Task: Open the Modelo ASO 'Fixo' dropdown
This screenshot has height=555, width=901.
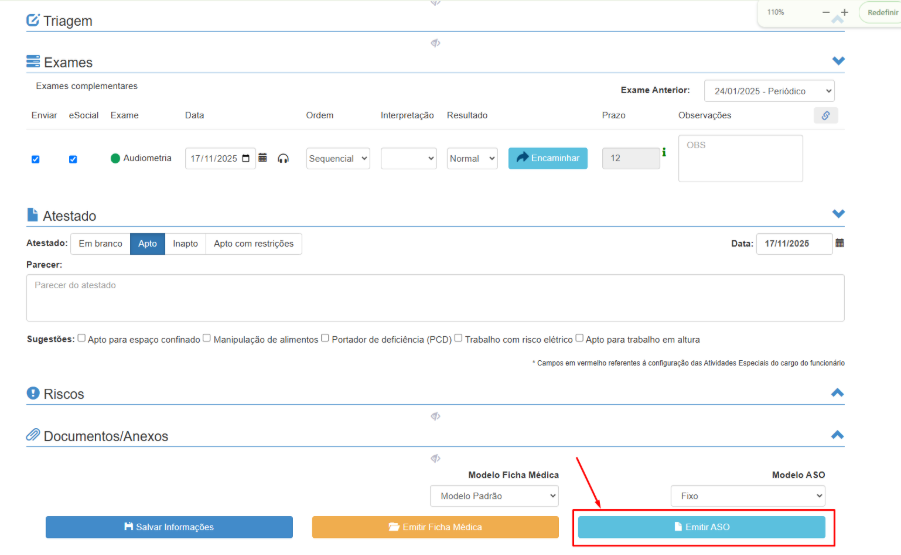Action: pyautogui.click(x=747, y=496)
